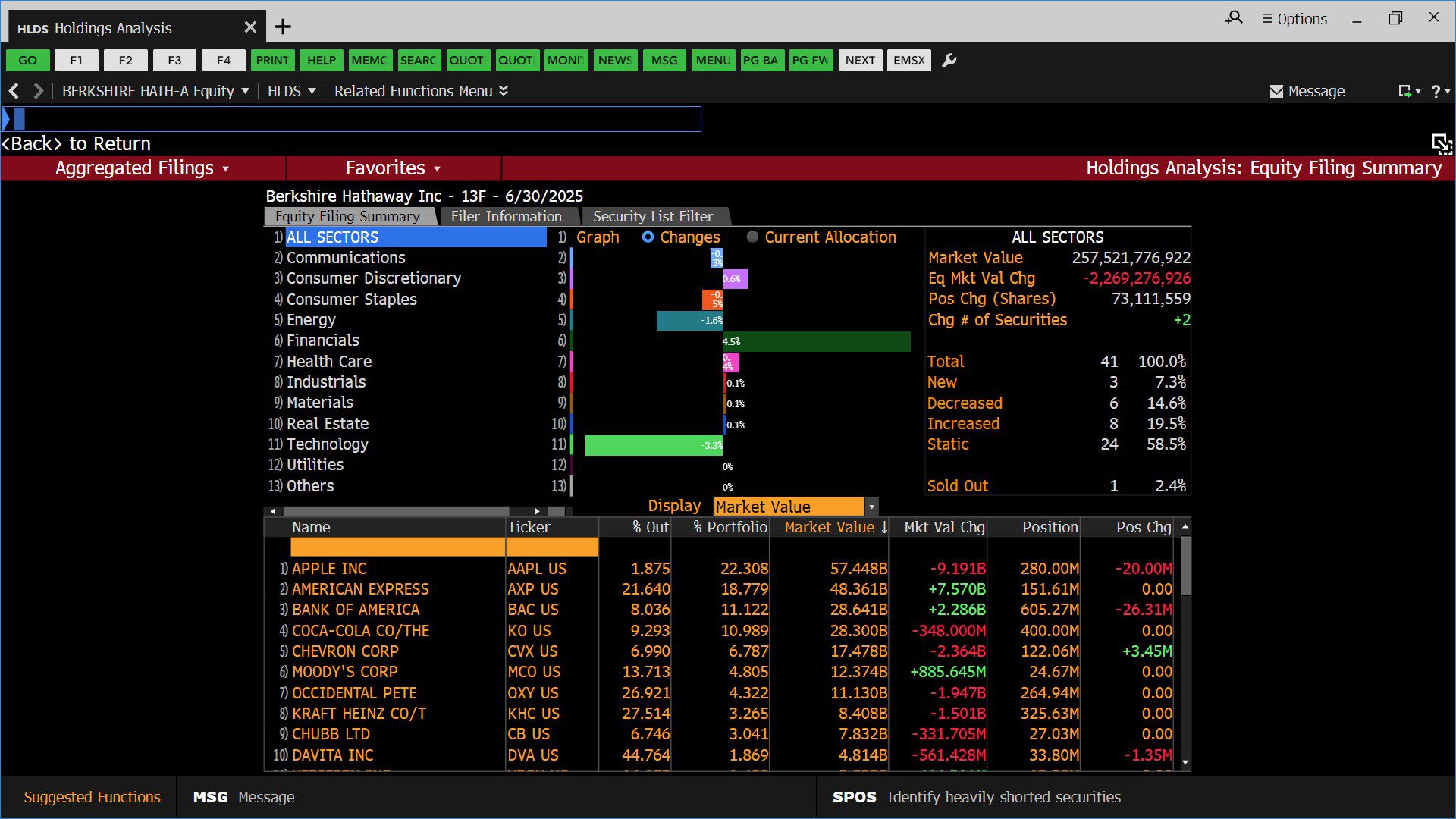The height and width of the screenshot is (819, 1456).
Task: Select ALL SECTORS in sector list
Action: pos(416,237)
